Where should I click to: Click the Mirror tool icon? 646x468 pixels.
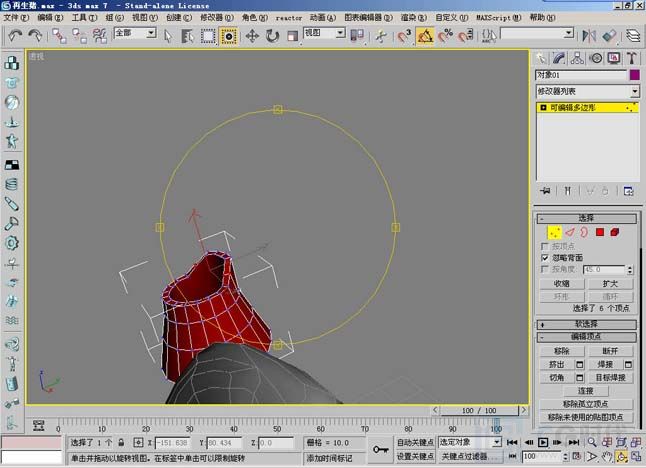(589, 36)
